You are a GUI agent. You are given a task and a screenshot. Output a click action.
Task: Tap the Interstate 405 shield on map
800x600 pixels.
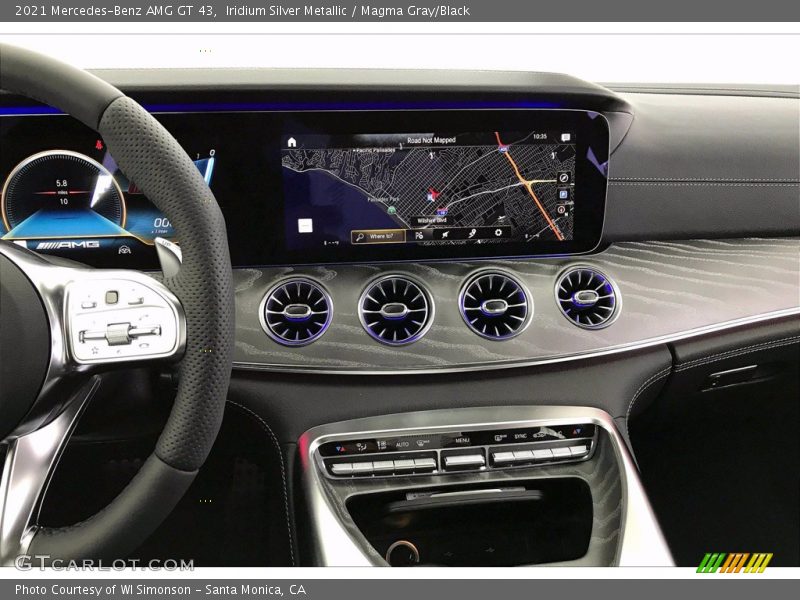504,148
